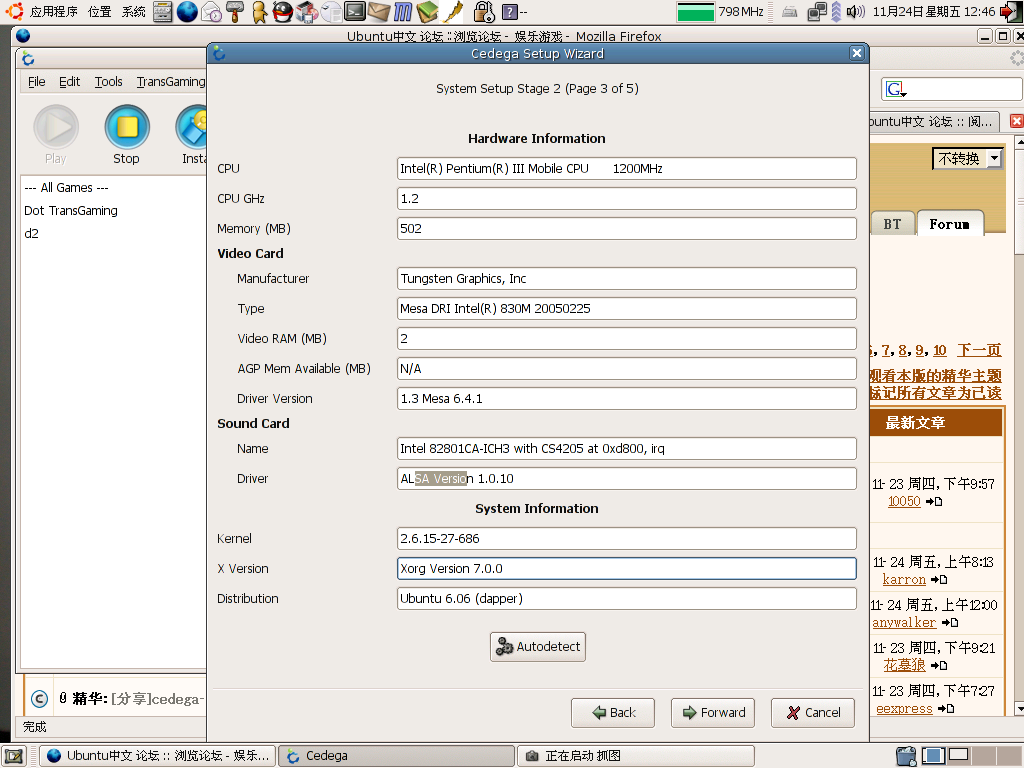The width and height of the screenshot is (1024, 768).
Task: Go Back in the setup wizard
Action: tap(613, 712)
